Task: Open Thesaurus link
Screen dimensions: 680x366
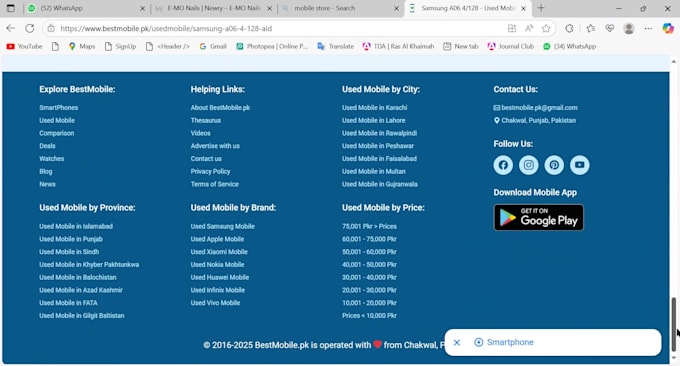Action: click(x=206, y=120)
